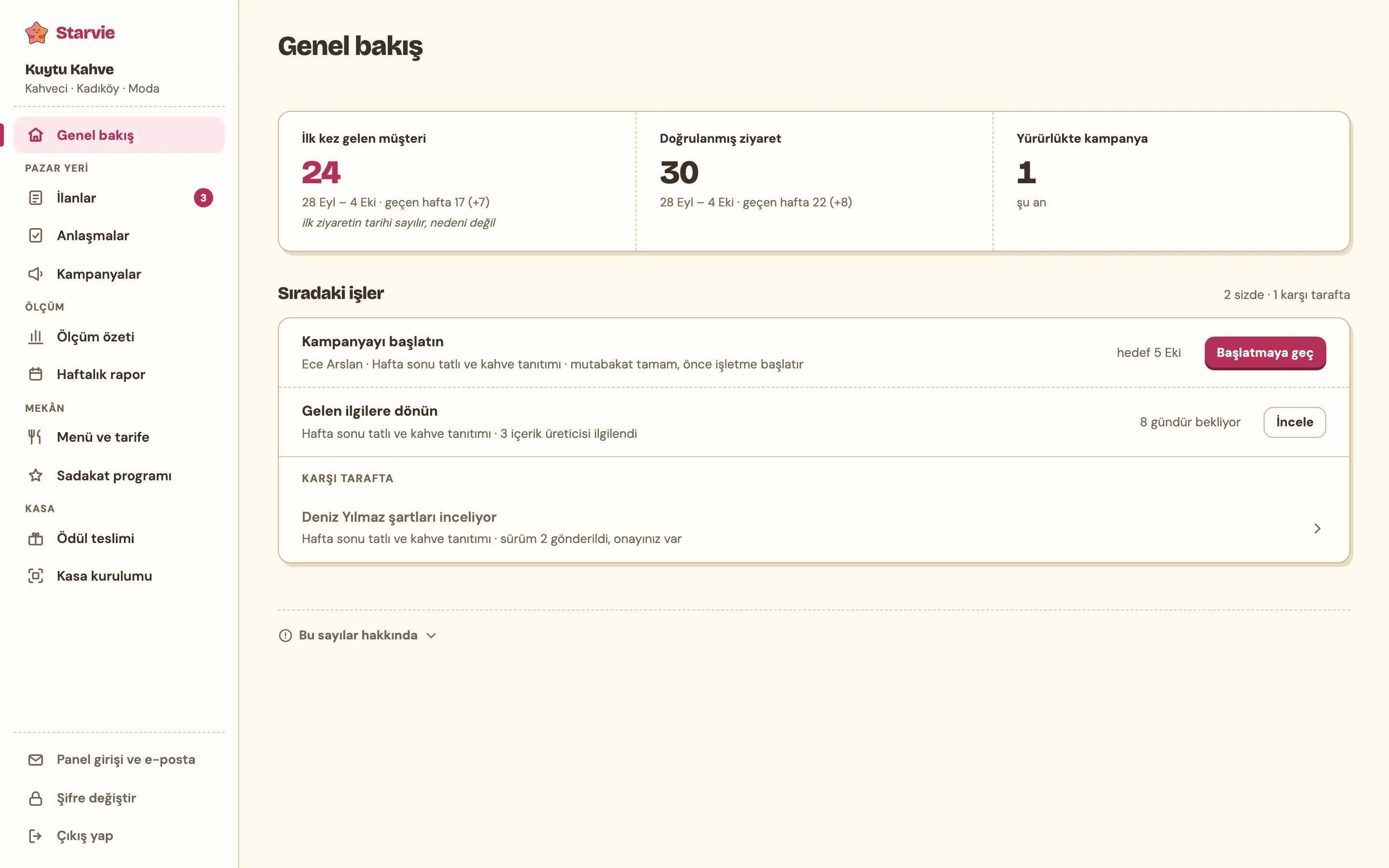Click the İlanlar notification badge 3
The width and height of the screenshot is (1389, 868).
pos(203,198)
